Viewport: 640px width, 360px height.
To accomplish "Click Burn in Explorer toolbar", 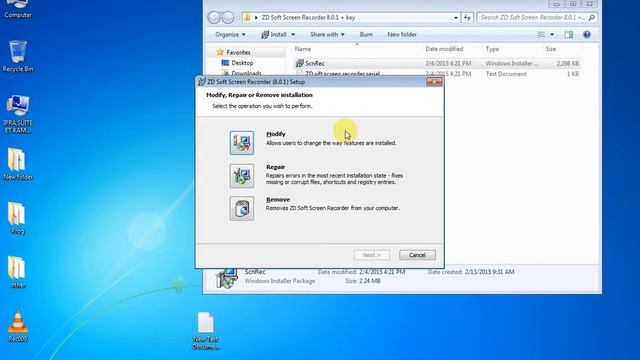I will click(366, 35).
